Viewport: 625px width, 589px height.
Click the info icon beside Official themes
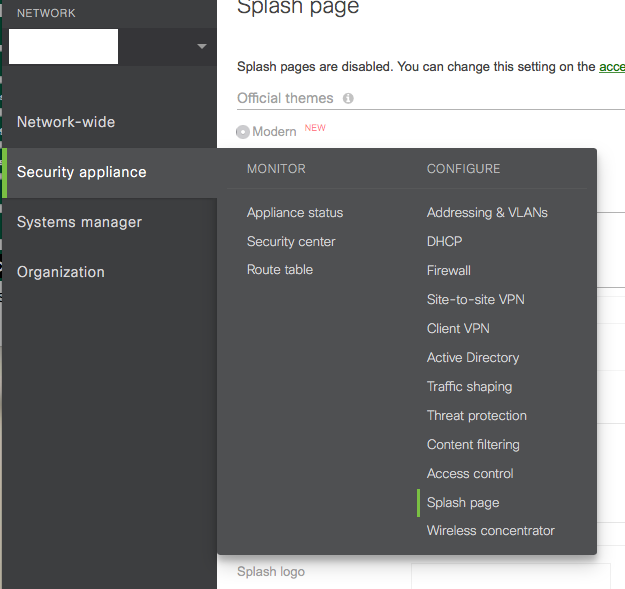348,99
